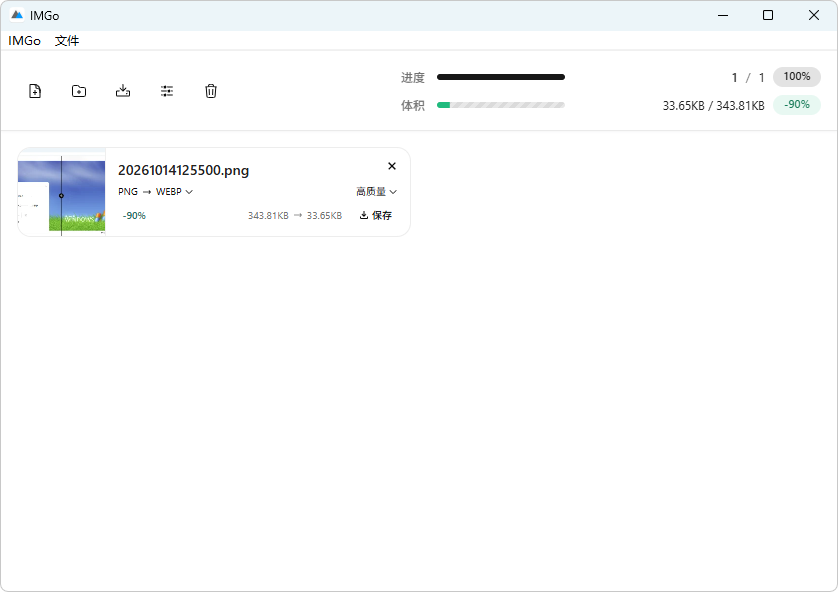The width and height of the screenshot is (838, 592).
Task: Click the 保存 button for the image
Action: 376,215
